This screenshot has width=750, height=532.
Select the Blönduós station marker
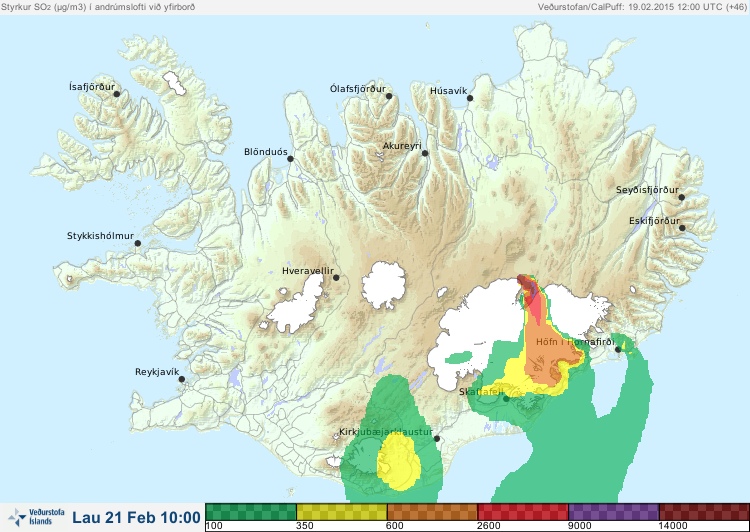tap(290, 159)
